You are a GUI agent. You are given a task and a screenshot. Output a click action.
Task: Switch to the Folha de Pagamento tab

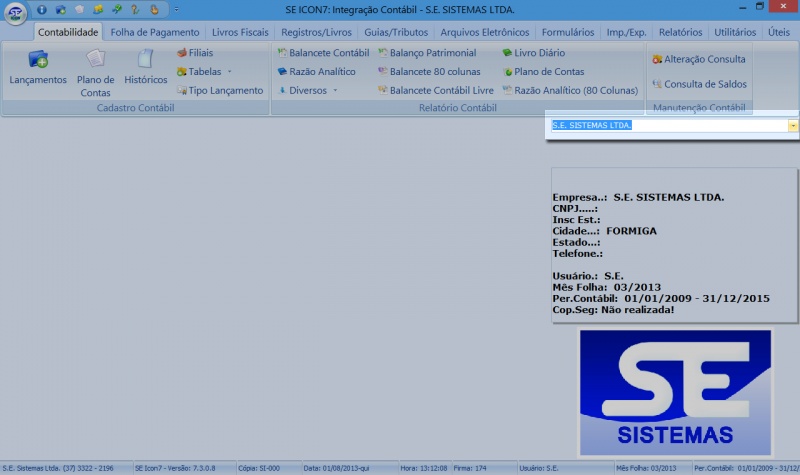point(155,32)
